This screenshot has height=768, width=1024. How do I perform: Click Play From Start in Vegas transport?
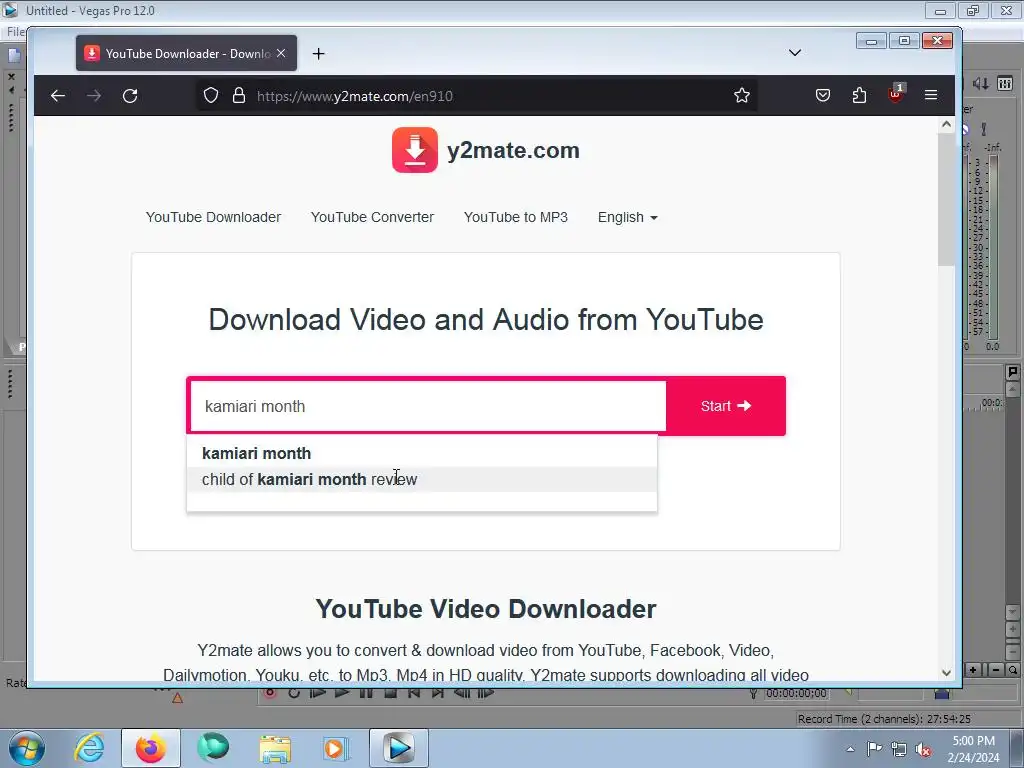coord(318,693)
